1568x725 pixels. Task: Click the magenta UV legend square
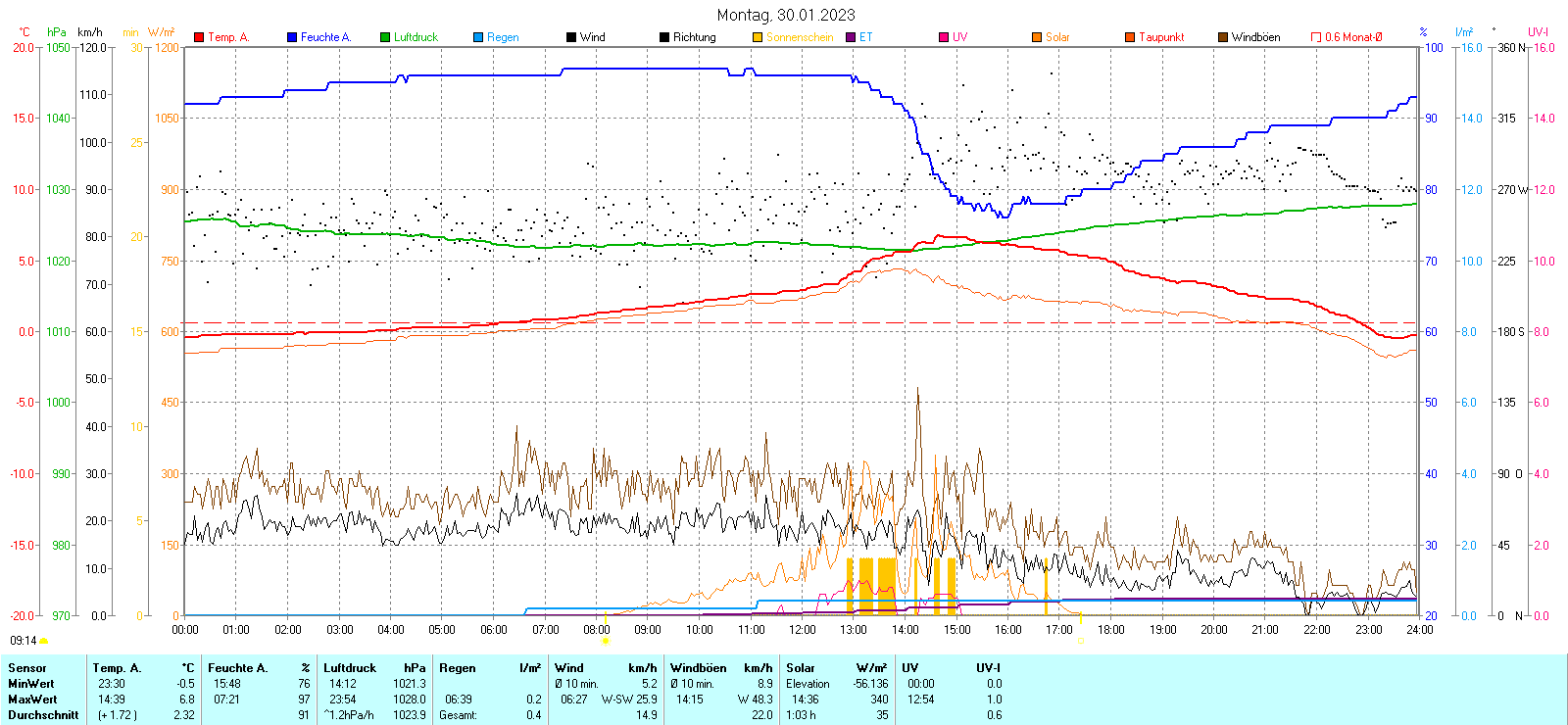click(x=944, y=37)
